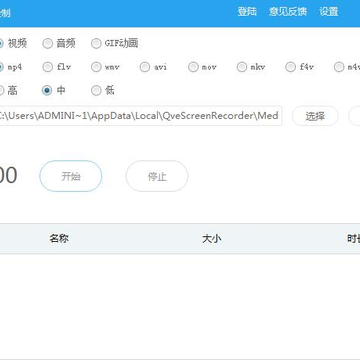This screenshot has height=360, width=360.
Task: Click 选择 to choose output folder
Action: [x=315, y=116]
